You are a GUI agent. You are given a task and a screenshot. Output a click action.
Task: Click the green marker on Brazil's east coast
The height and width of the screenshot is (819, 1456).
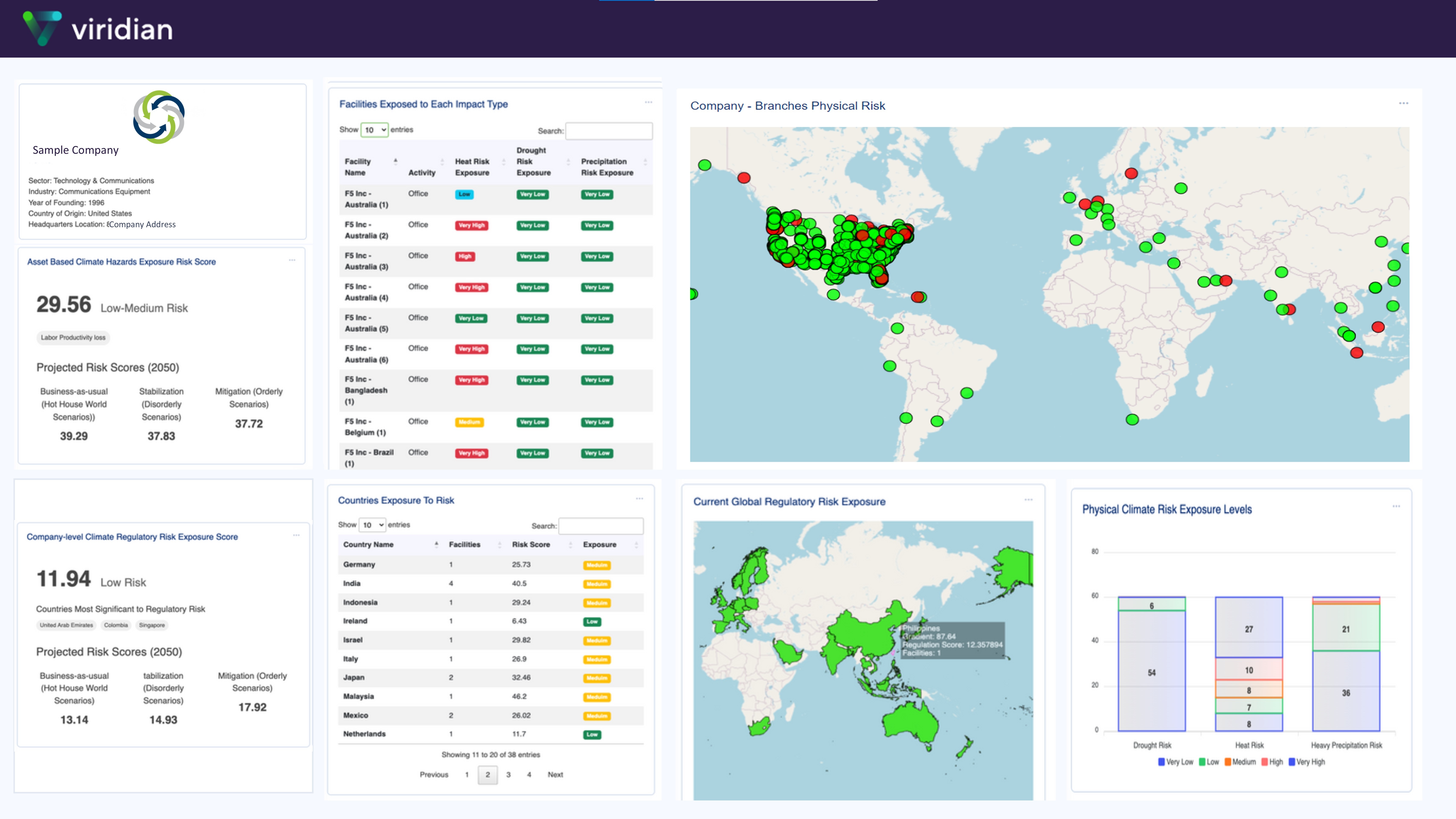967,393
